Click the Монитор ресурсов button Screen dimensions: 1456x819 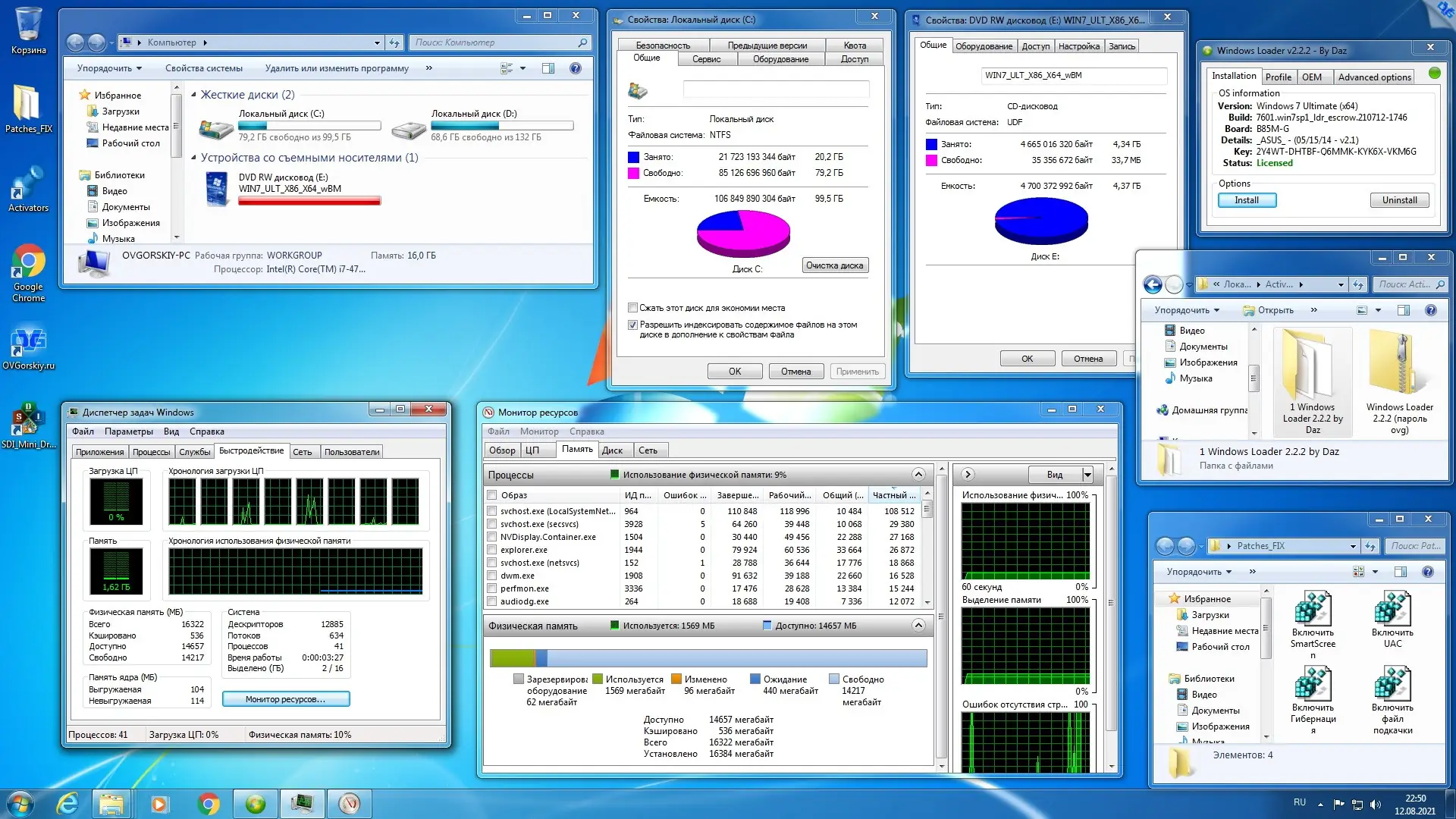pyautogui.click(x=285, y=699)
